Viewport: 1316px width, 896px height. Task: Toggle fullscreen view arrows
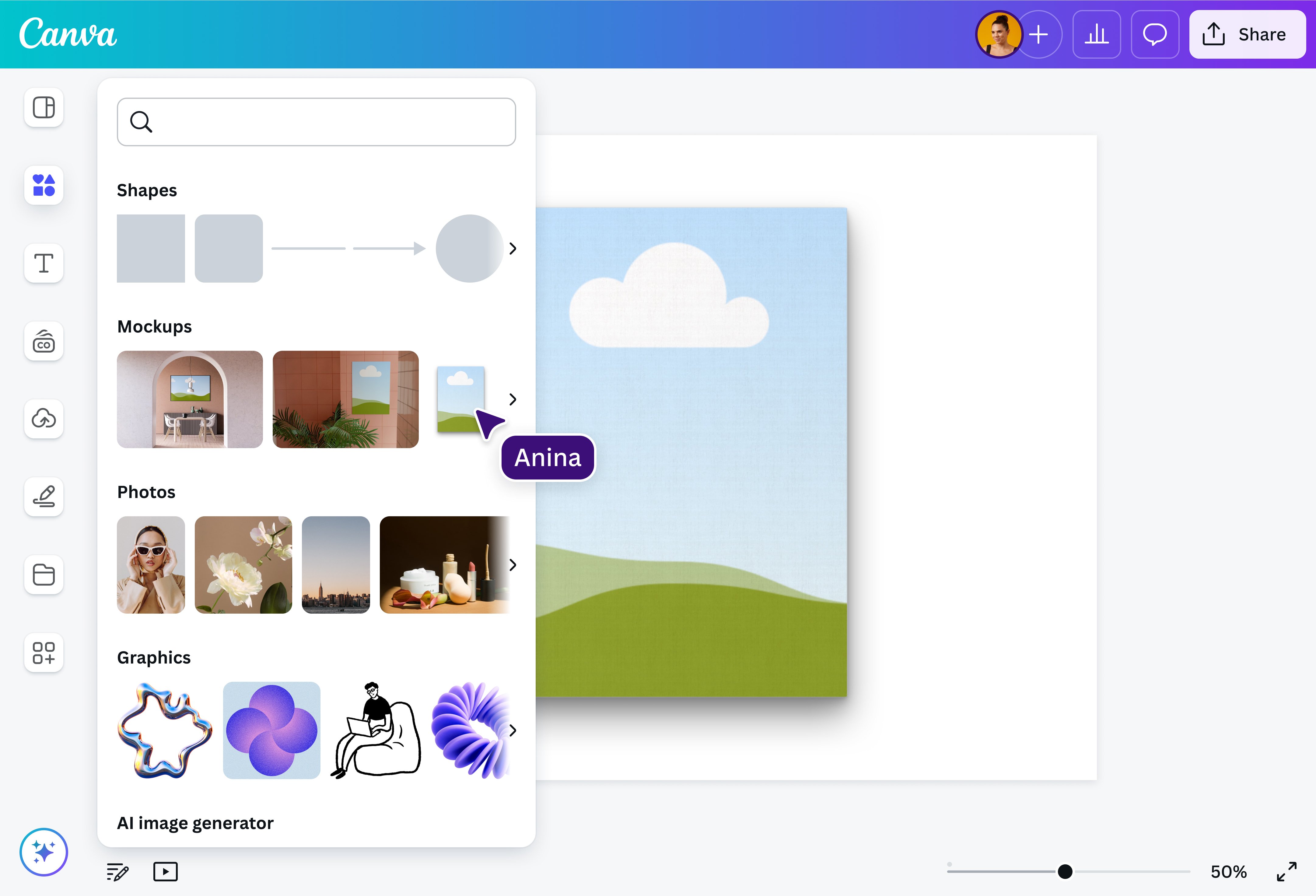click(x=1286, y=872)
